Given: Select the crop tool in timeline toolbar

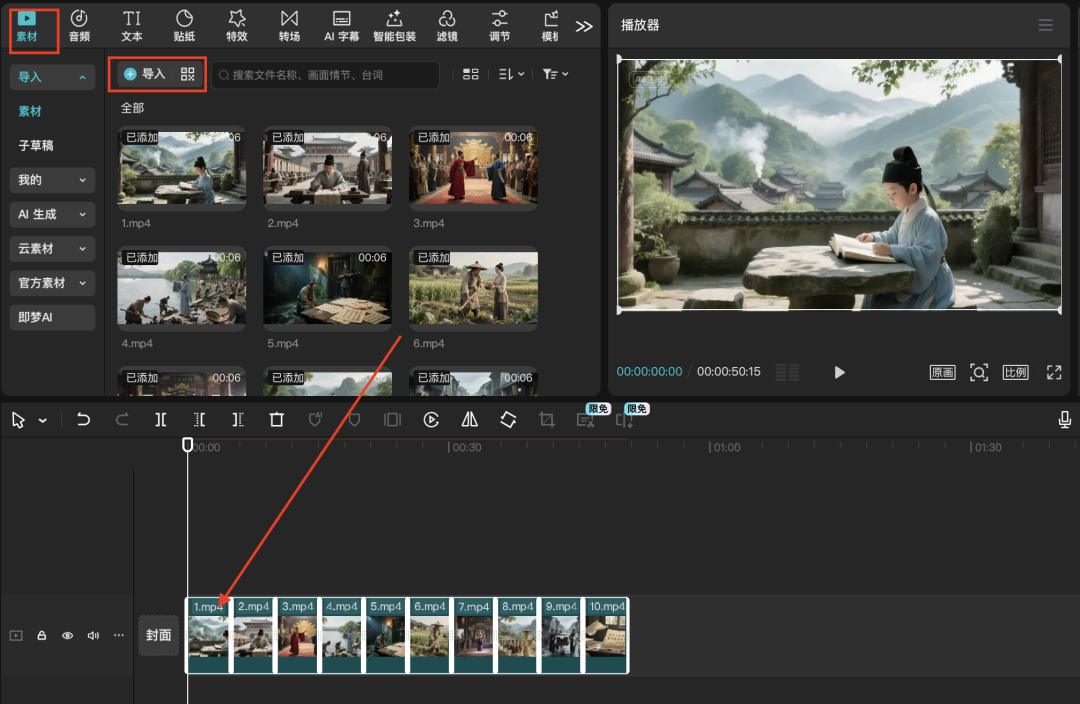Looking at the screenshot, I should [547, 420].
